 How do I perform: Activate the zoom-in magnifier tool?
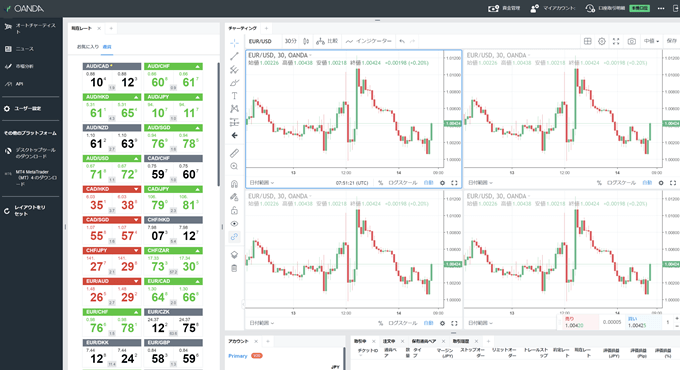[x=234, y=166]
